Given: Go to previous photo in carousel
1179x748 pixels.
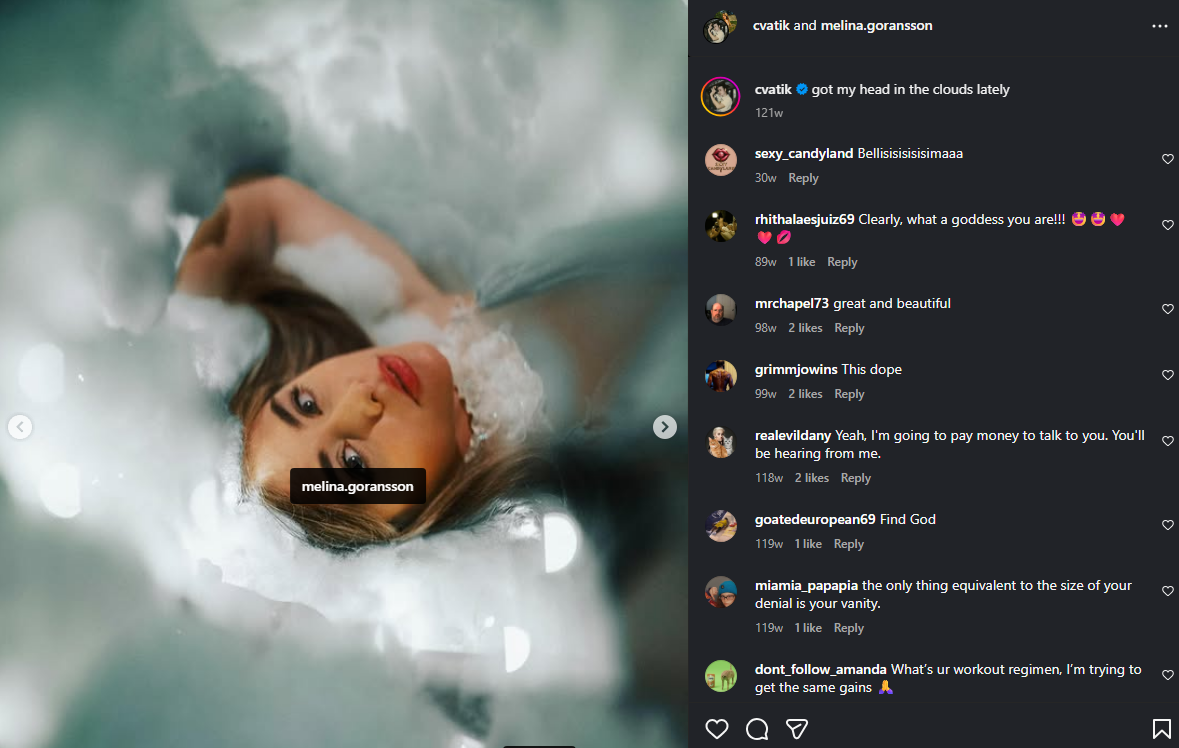Looking at the screenshot, I should click(x=20, y=427).
